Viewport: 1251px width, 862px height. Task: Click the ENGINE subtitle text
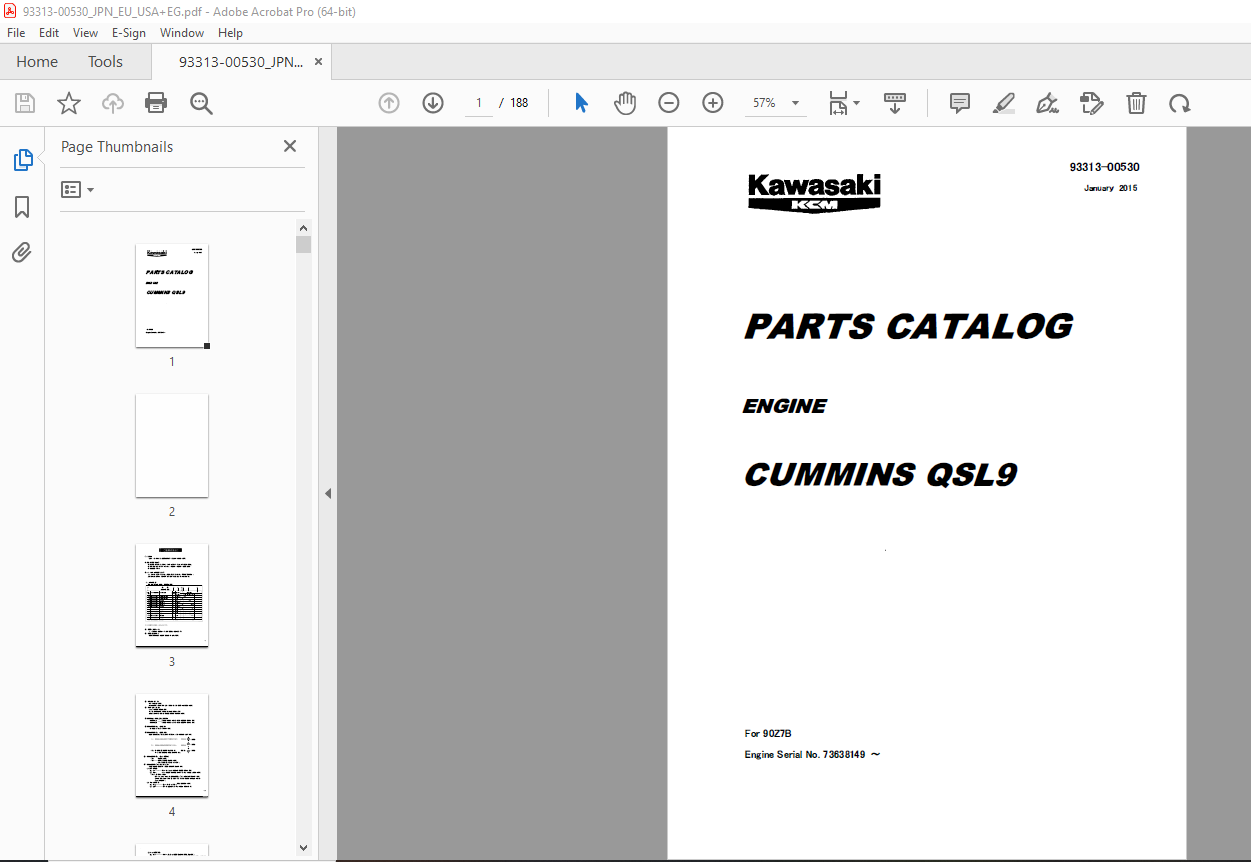pos(785,406)
